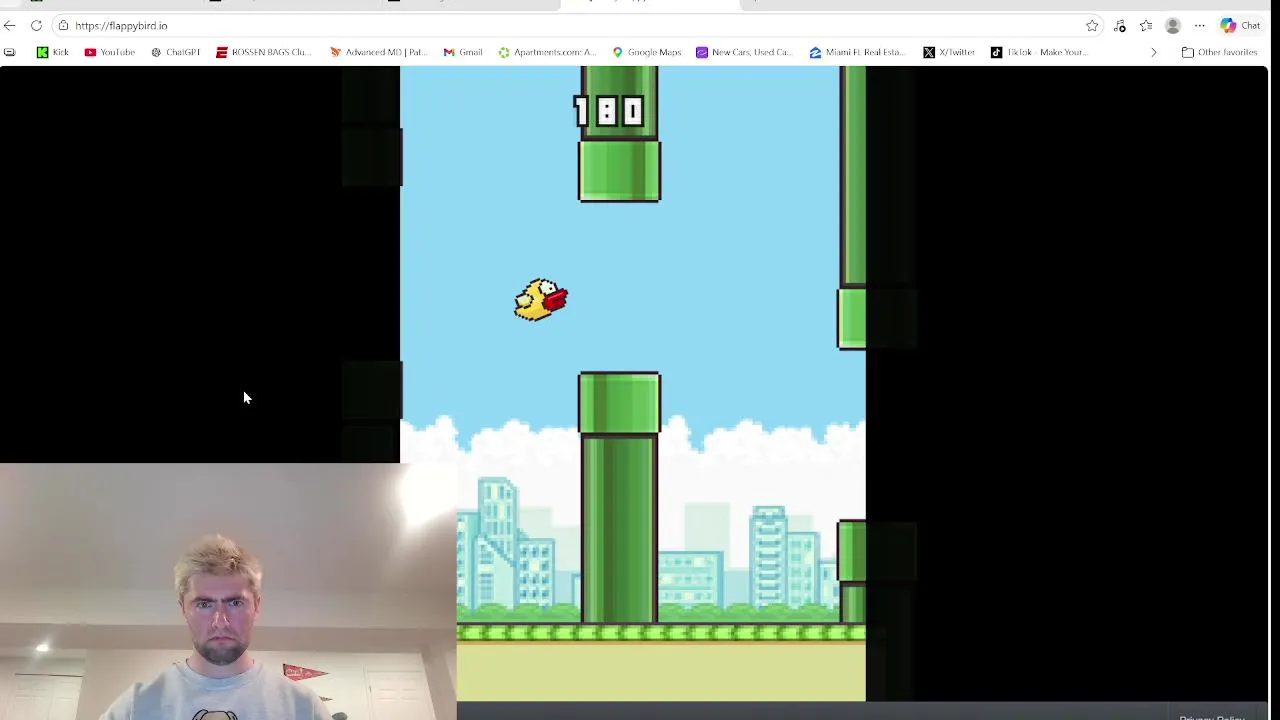Click the webcam overlay of the streamer
1280x720 pixels.
228,592
